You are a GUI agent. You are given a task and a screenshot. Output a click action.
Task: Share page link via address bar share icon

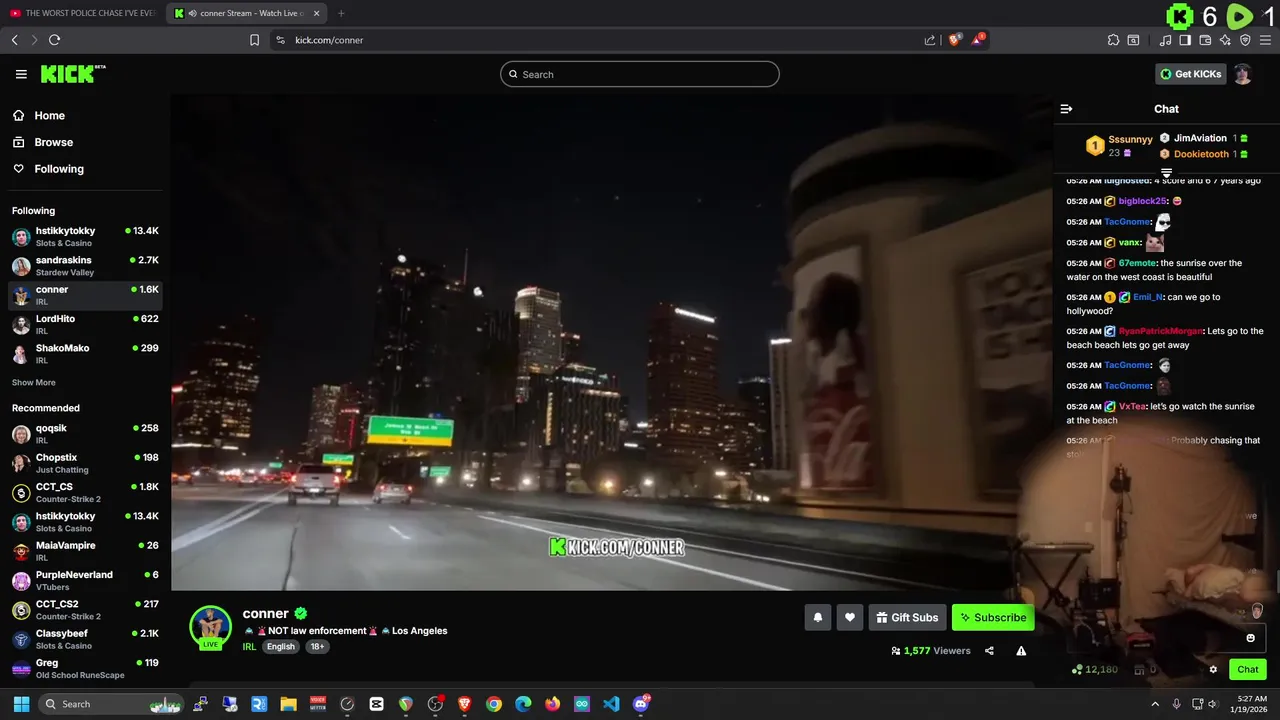pos(930,40)
